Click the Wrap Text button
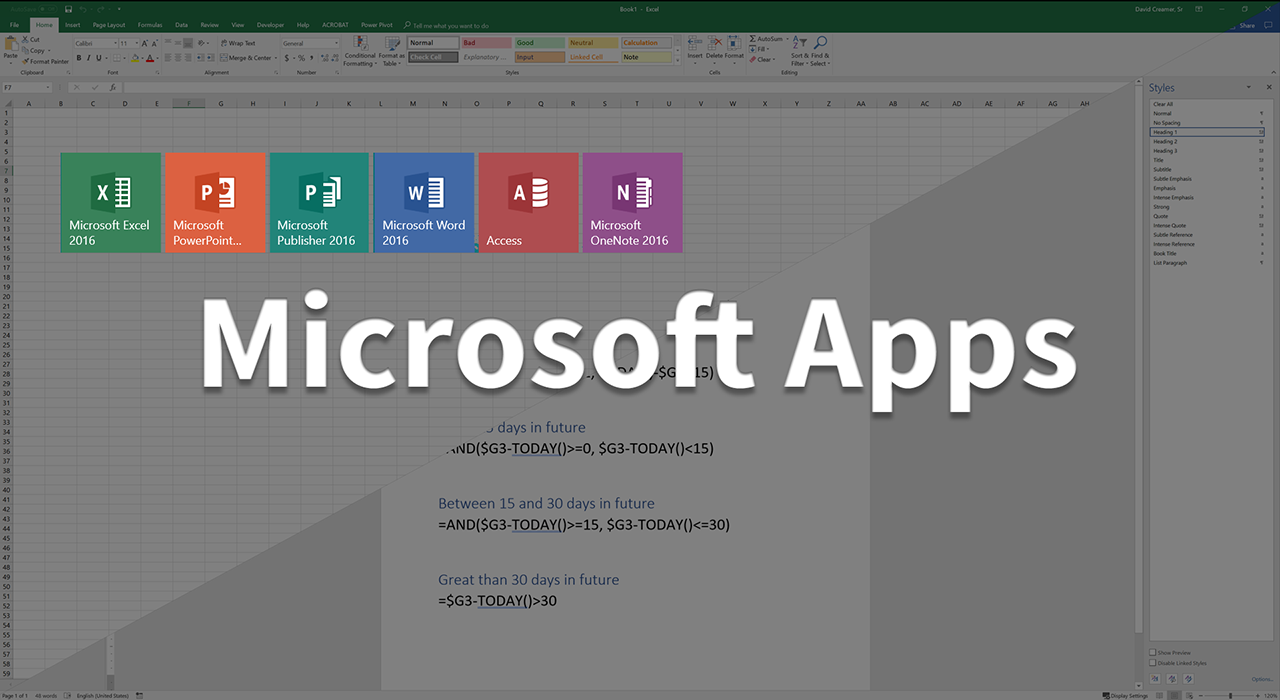The image size is (1280, 700). tap(238, 43)
